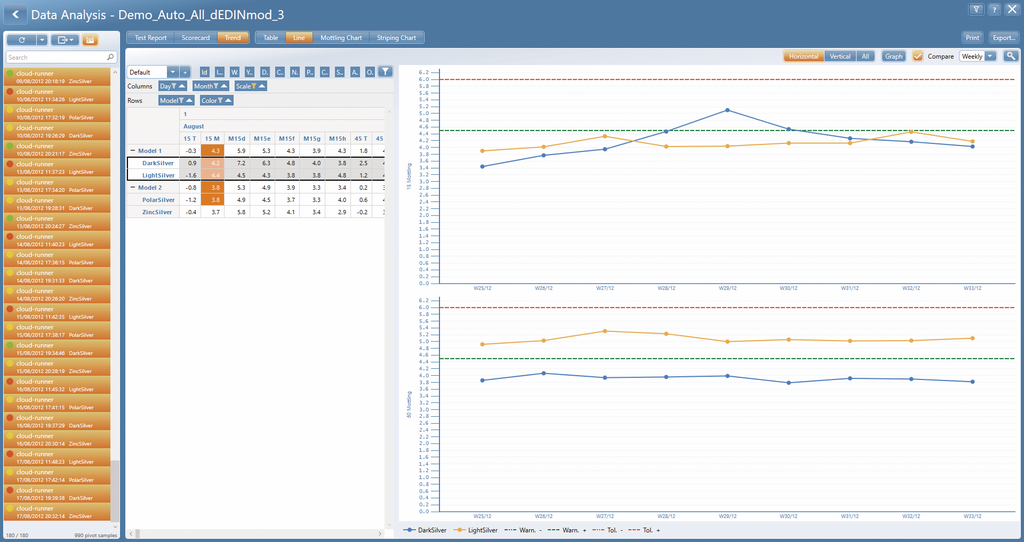The width and height of the screenshot is (1024, 542).
Task: Add the D.. field chip
Action: (x=264, y=72)
